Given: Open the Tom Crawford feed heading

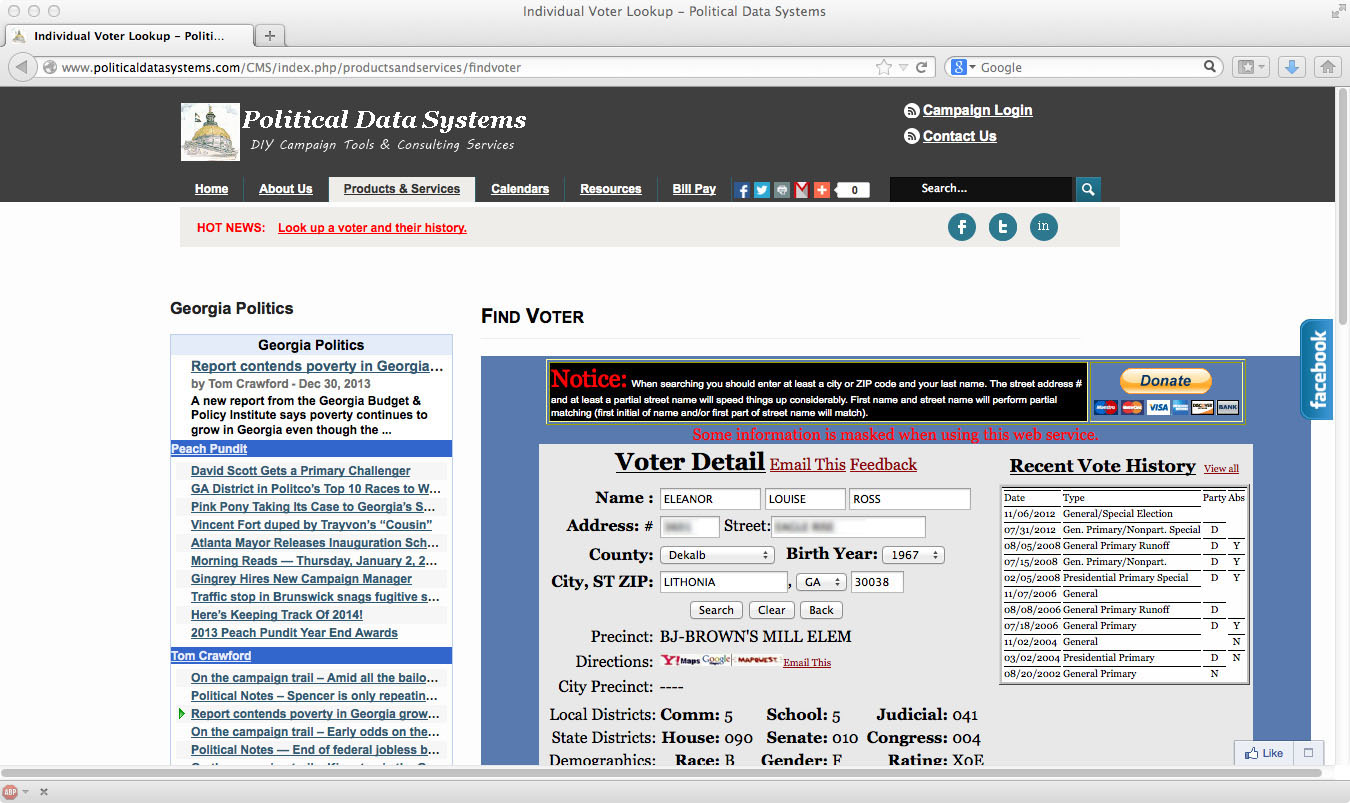Looking at the screenshot, I should pyautogui.click(x=211, y=656).
